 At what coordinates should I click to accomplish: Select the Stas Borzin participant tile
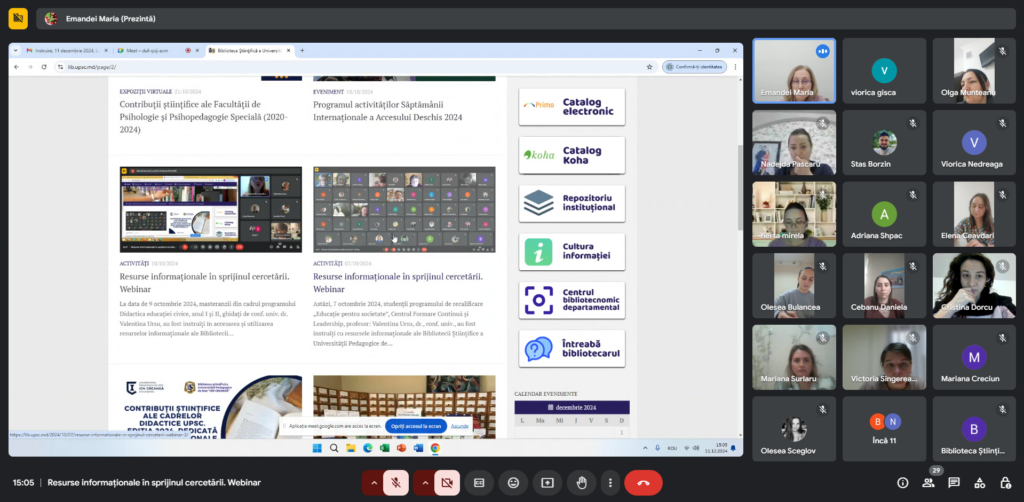click(884, 142)
